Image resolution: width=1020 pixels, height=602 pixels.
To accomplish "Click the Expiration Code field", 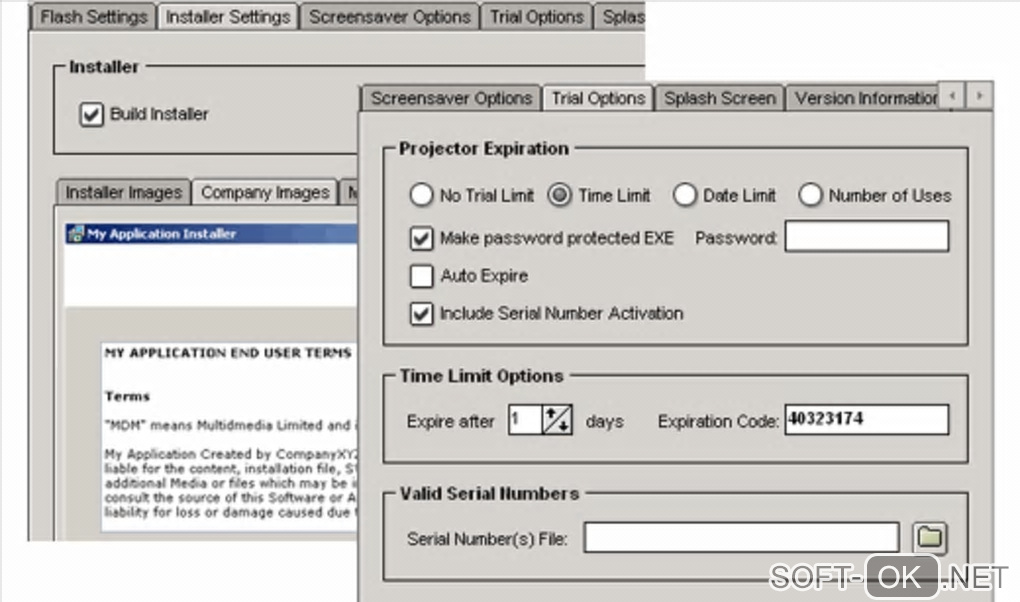I will point(866,420).
